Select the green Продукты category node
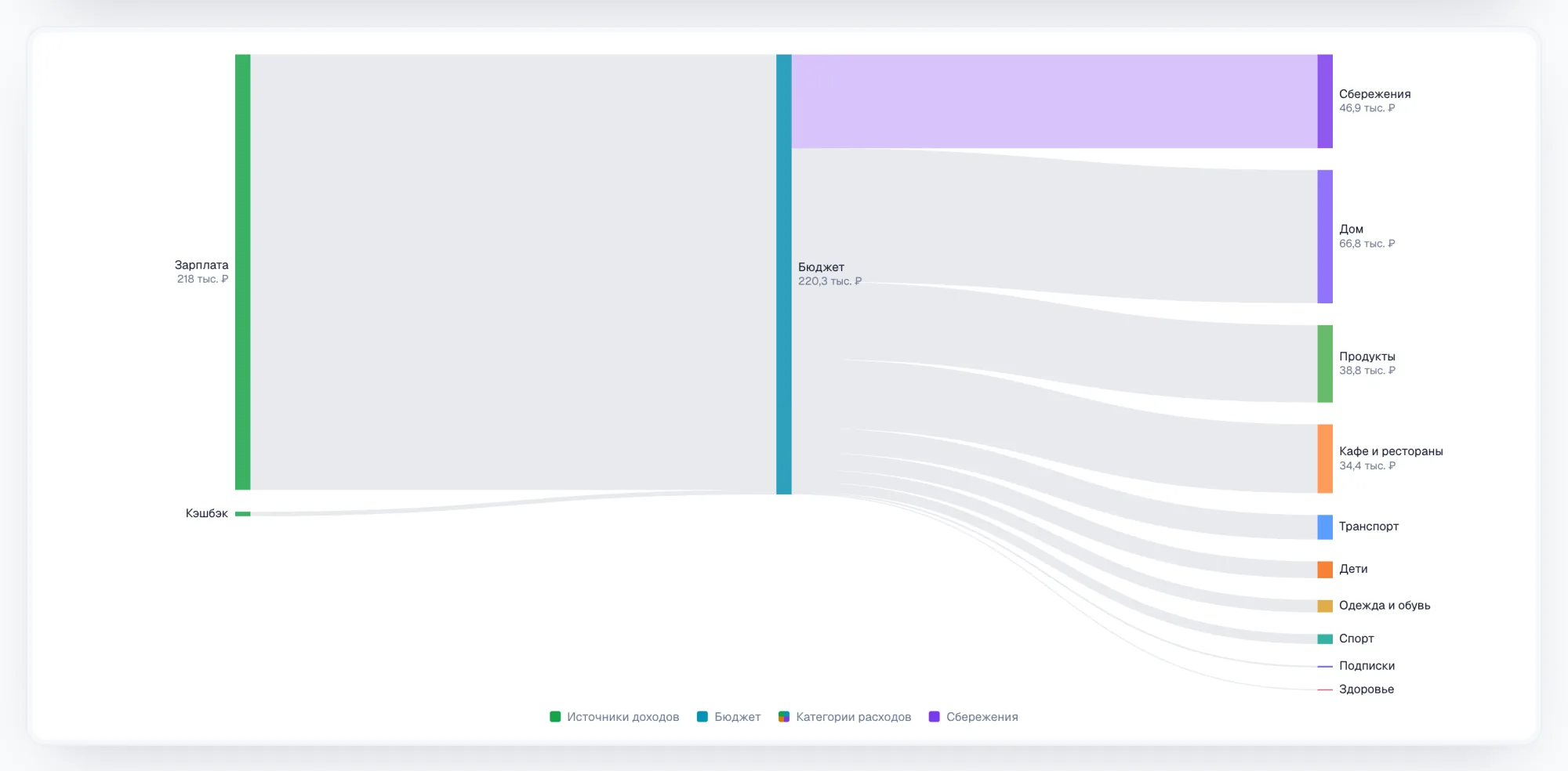The image size is (1568, 771). [1325, 364]
